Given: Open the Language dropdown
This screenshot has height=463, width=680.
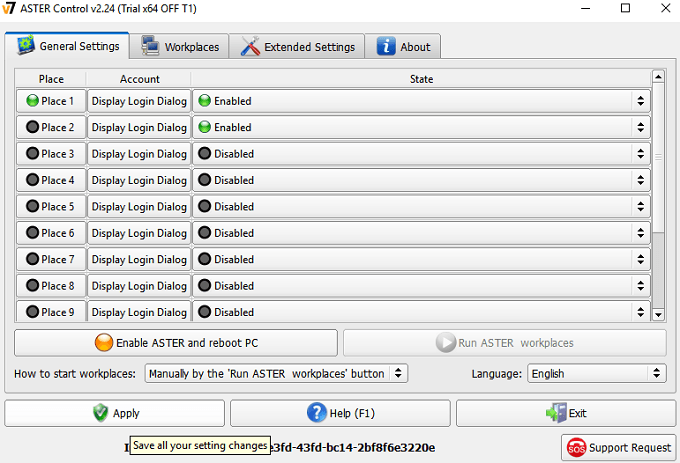Looking at the screenshot, I should [x=596, y=373].
